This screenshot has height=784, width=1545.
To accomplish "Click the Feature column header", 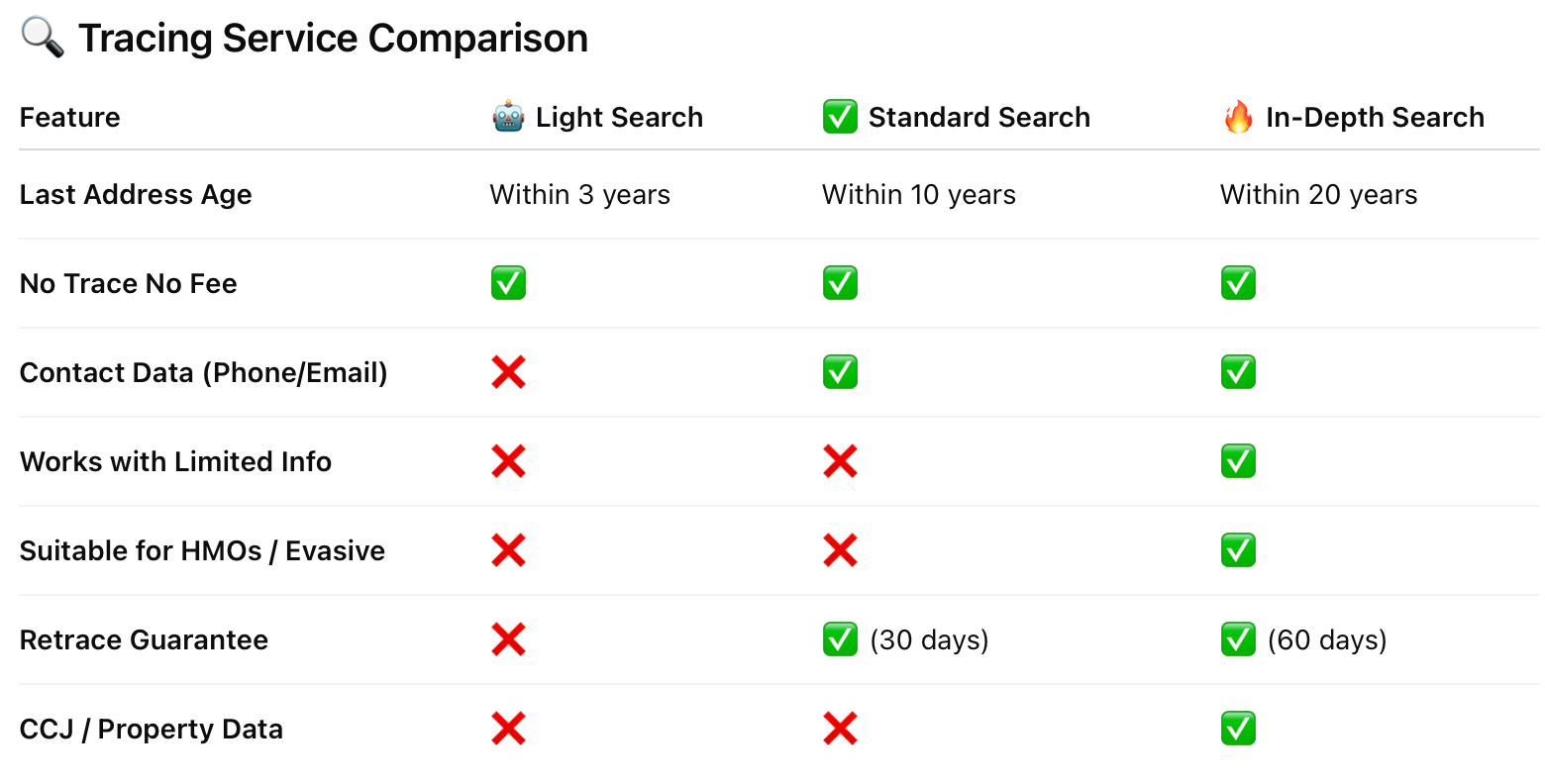I will [x=70, y=117].
